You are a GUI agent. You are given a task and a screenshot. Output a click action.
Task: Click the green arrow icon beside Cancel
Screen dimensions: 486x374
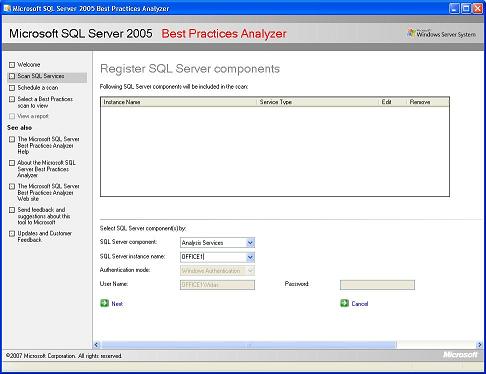point(344,303)
